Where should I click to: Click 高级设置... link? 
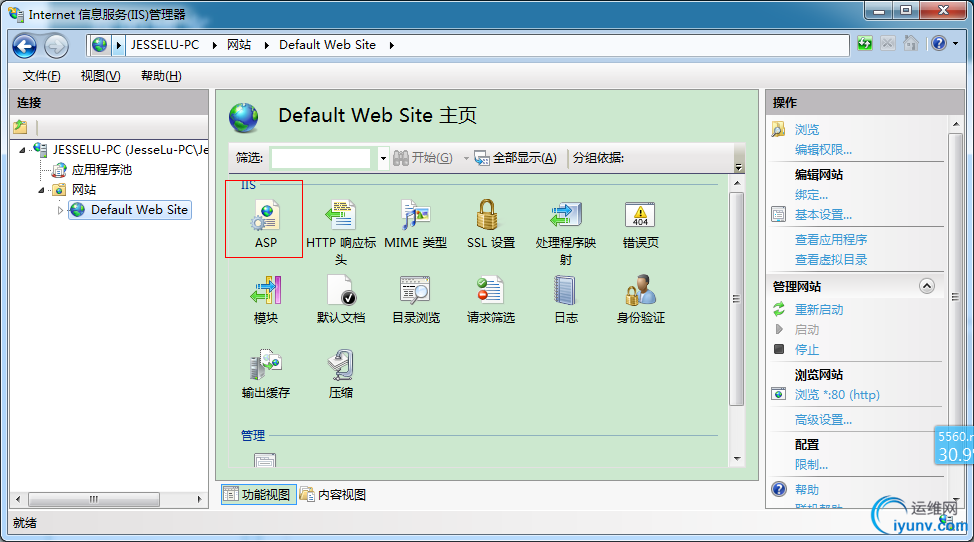point(823,420)
